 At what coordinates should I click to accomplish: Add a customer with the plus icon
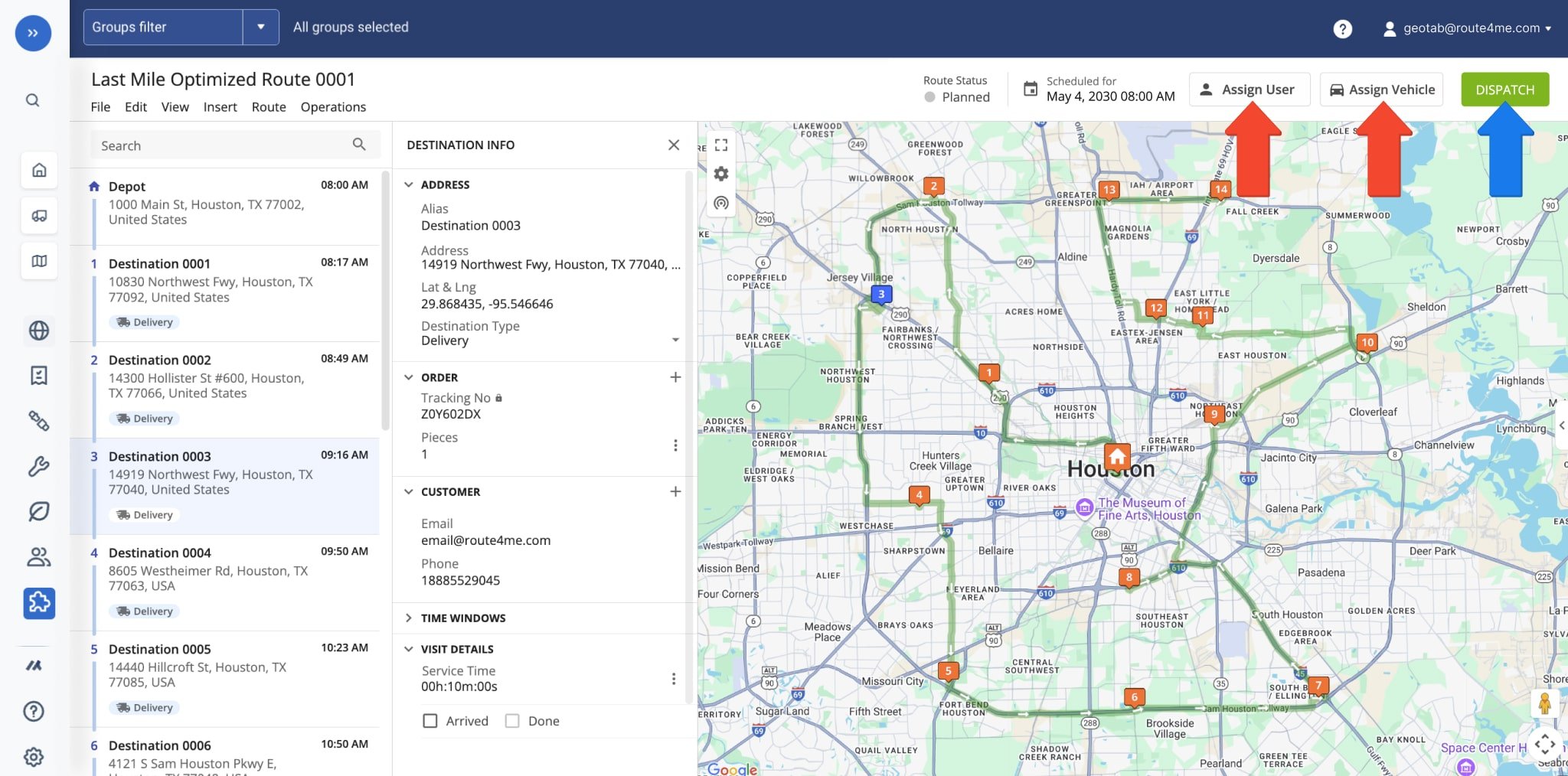(675, 491)
